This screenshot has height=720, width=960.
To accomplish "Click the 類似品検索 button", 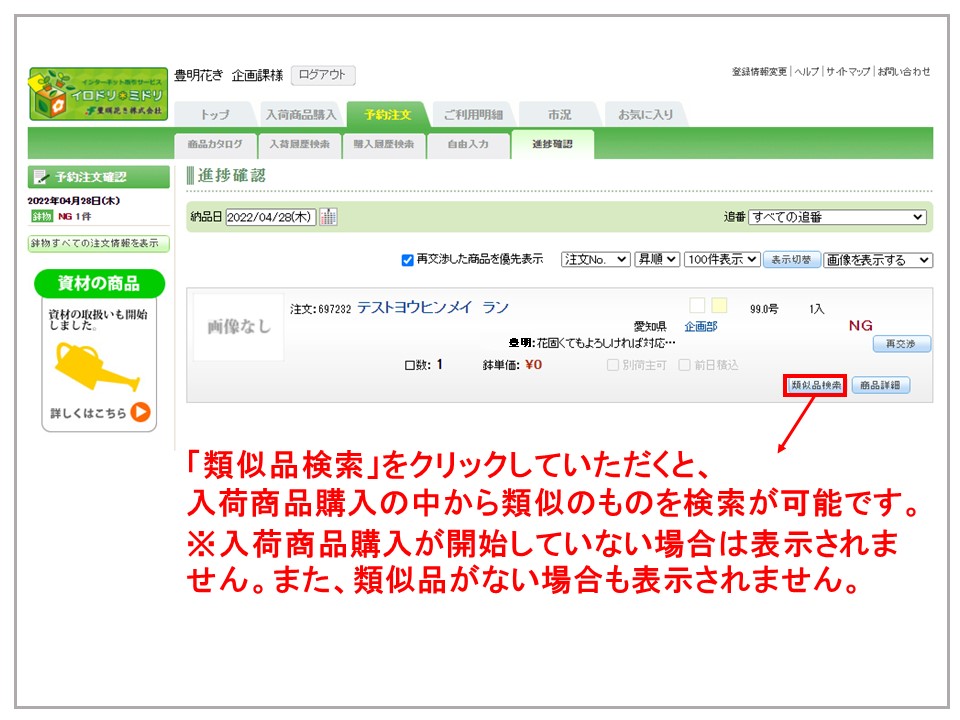I will coord(815,385).
